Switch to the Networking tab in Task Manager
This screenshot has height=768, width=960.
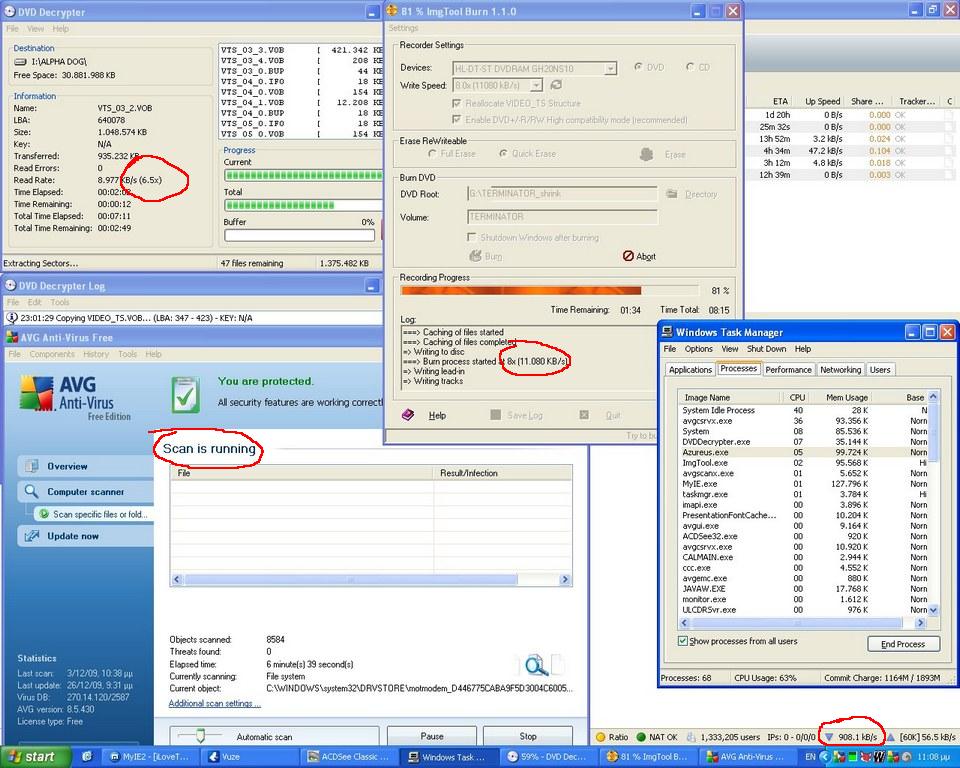841,369
